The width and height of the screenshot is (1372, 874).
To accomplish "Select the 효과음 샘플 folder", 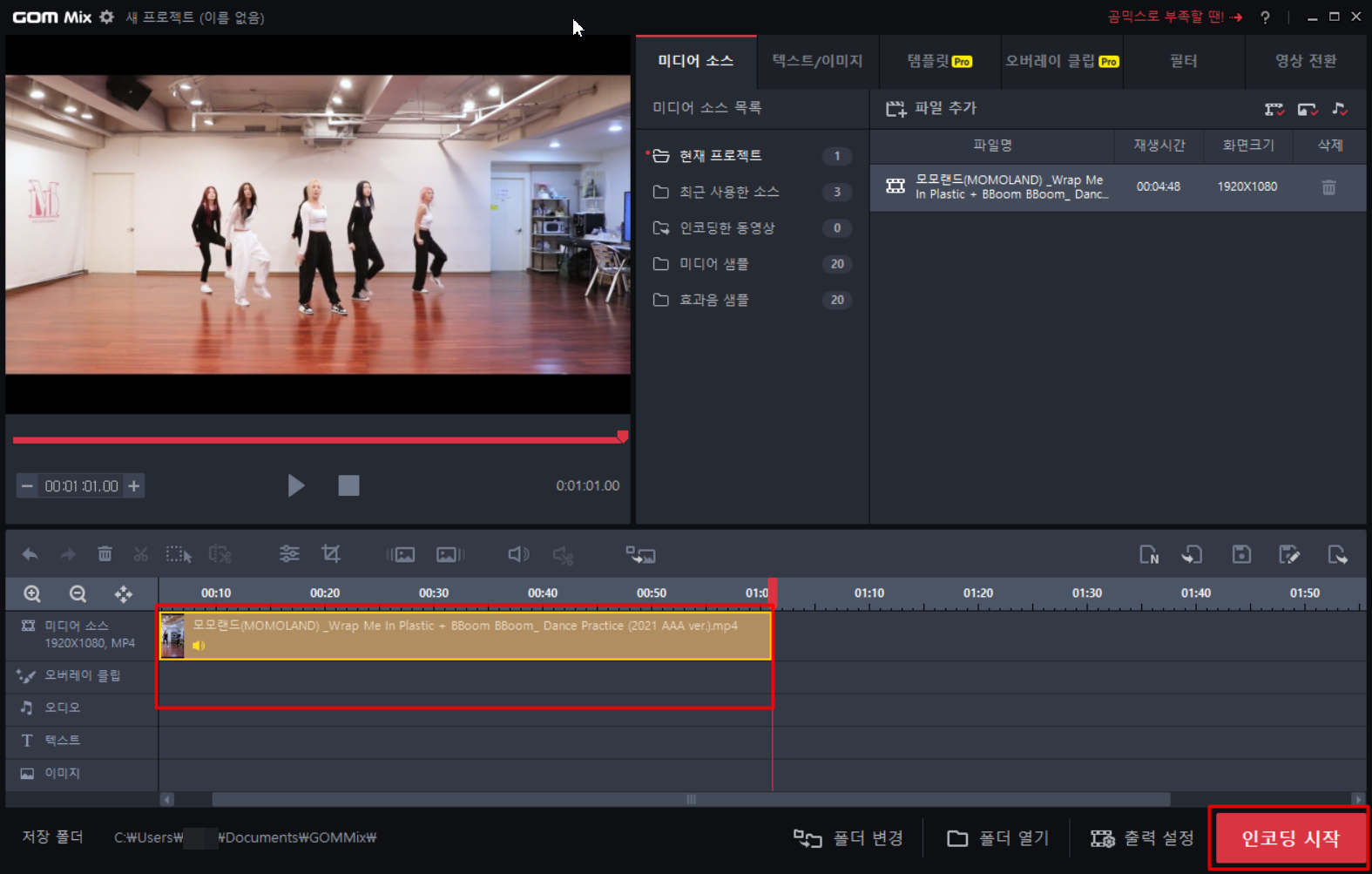I will 752,300.
